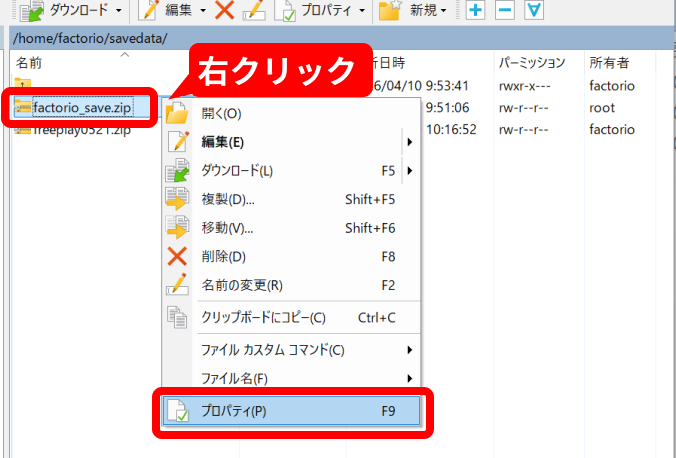This screenshot has height=458, width=676.
Task: Open the New folder toolbar button
Action: (x=390, y=12)
